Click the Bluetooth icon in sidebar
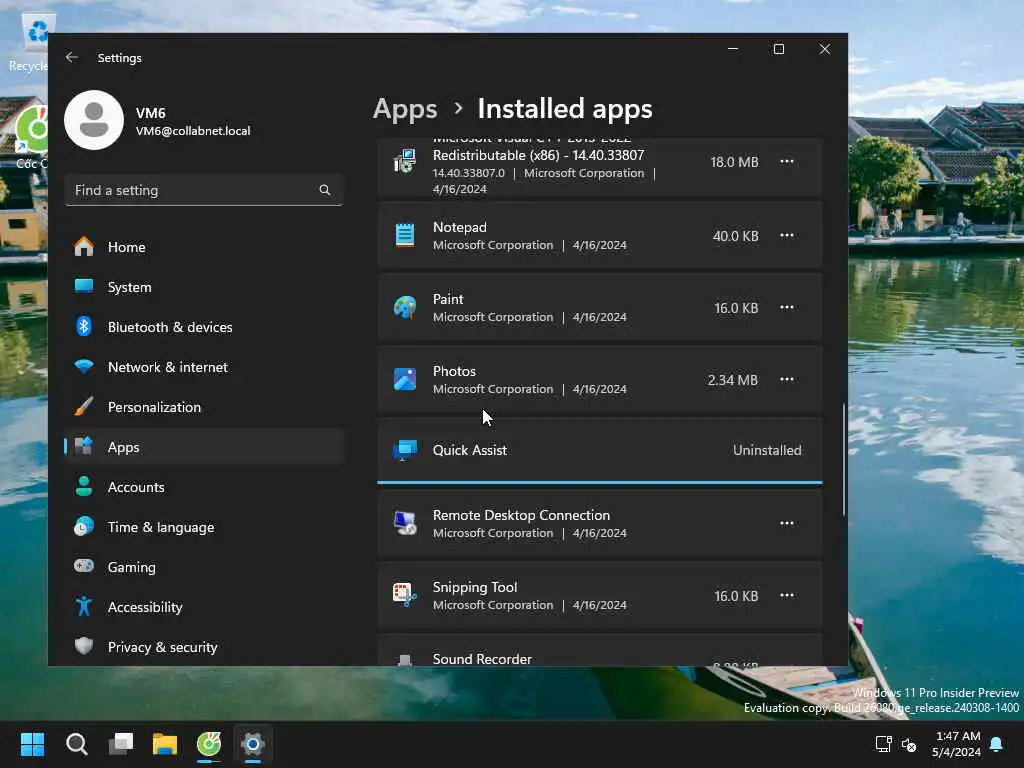This screenshot has height=768, width=1024. tap(84, 327)
